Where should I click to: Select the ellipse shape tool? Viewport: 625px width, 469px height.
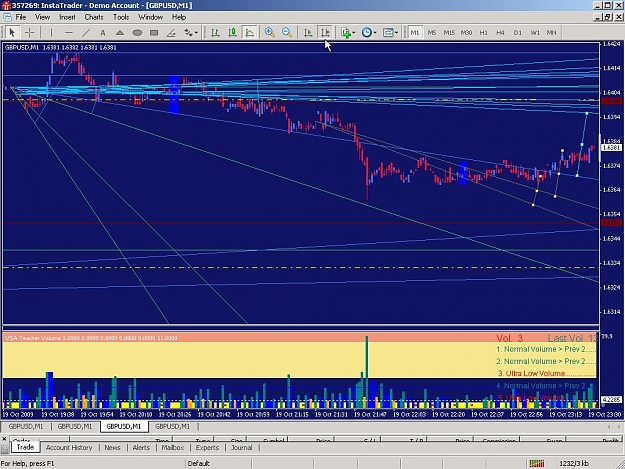point(137,33)
